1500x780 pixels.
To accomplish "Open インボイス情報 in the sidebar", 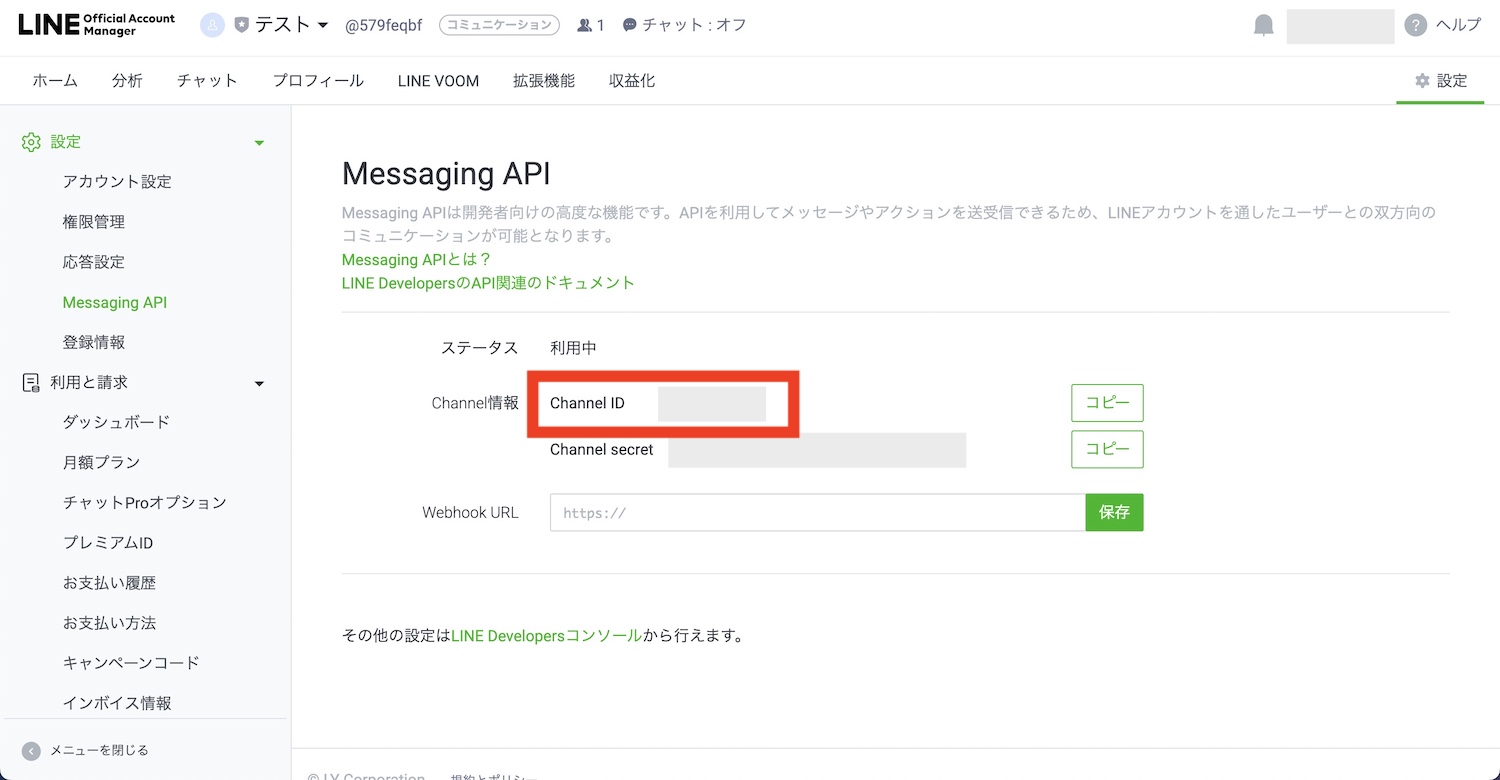I will pos(117,703).
